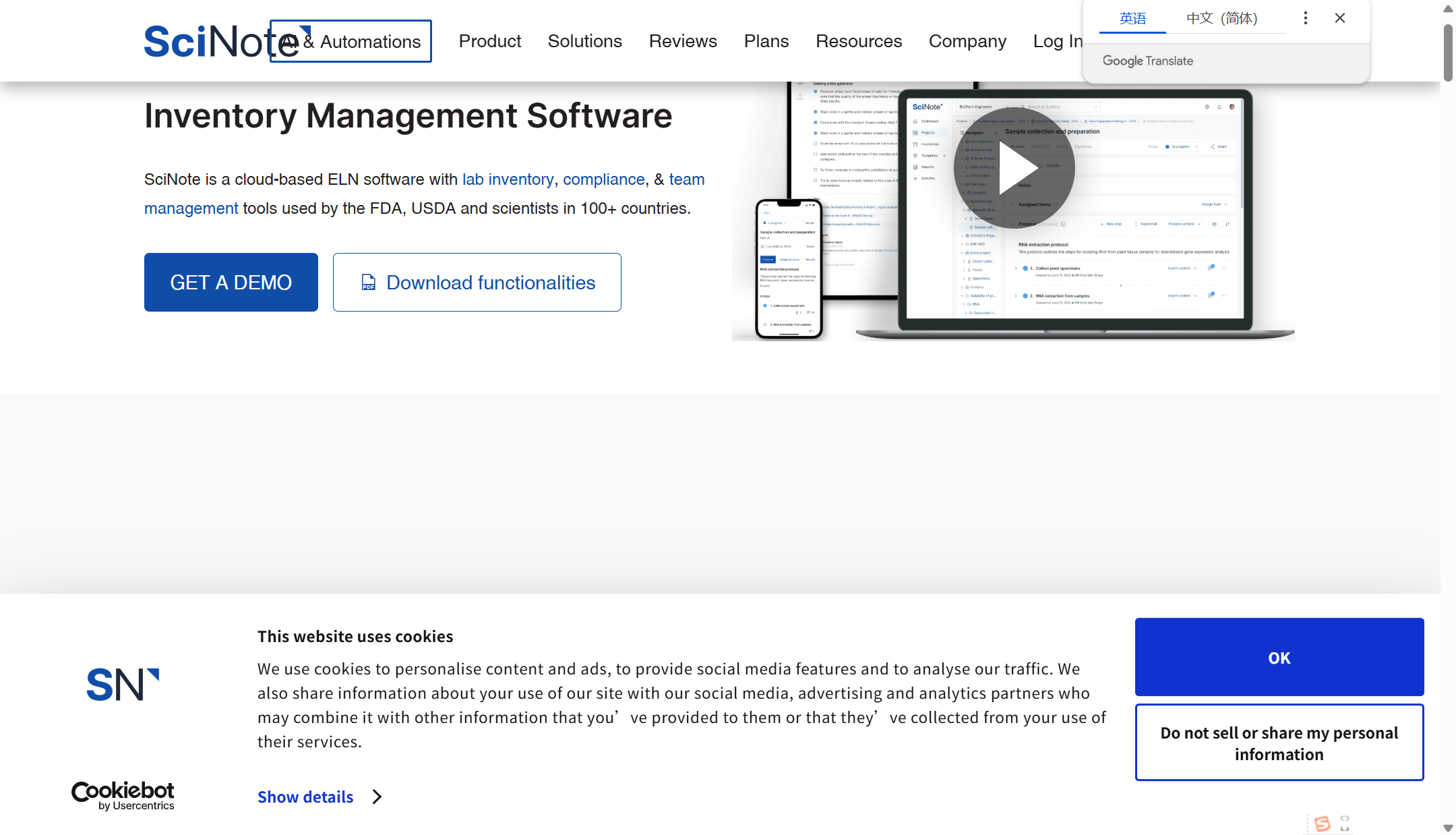Play the SciNote product video
The image size is (1456, 835).
point(1014,168)
